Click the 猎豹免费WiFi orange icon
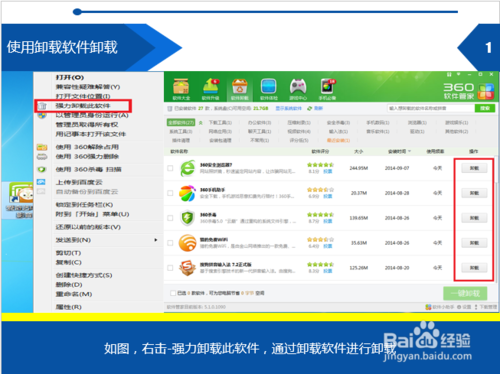500x374 pixels. (x=187, y=243)
